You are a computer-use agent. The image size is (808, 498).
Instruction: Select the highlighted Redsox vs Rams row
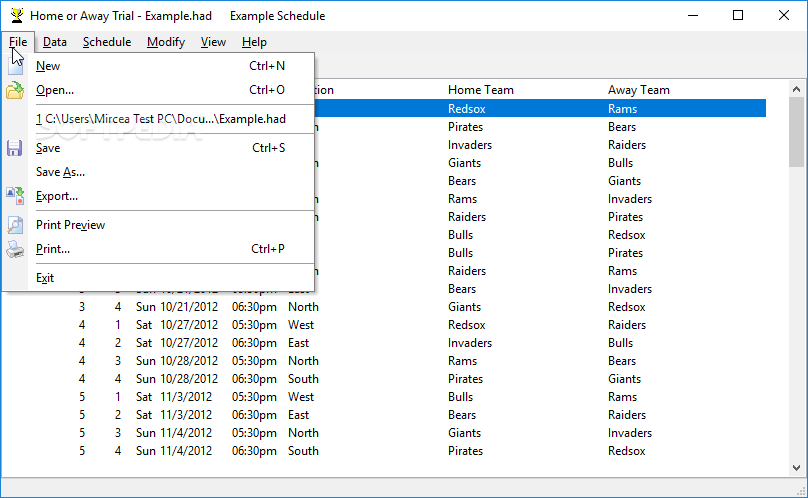coord(540,109)
